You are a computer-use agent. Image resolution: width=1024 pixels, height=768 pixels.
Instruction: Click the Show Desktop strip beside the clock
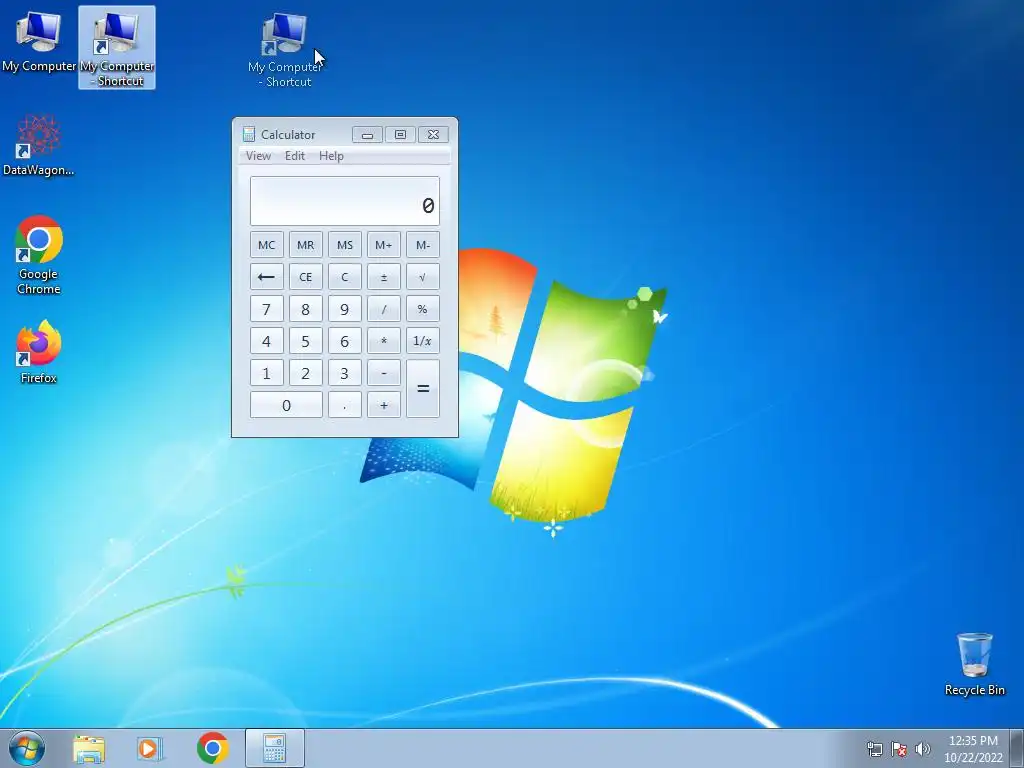(x=1017, y=748)
